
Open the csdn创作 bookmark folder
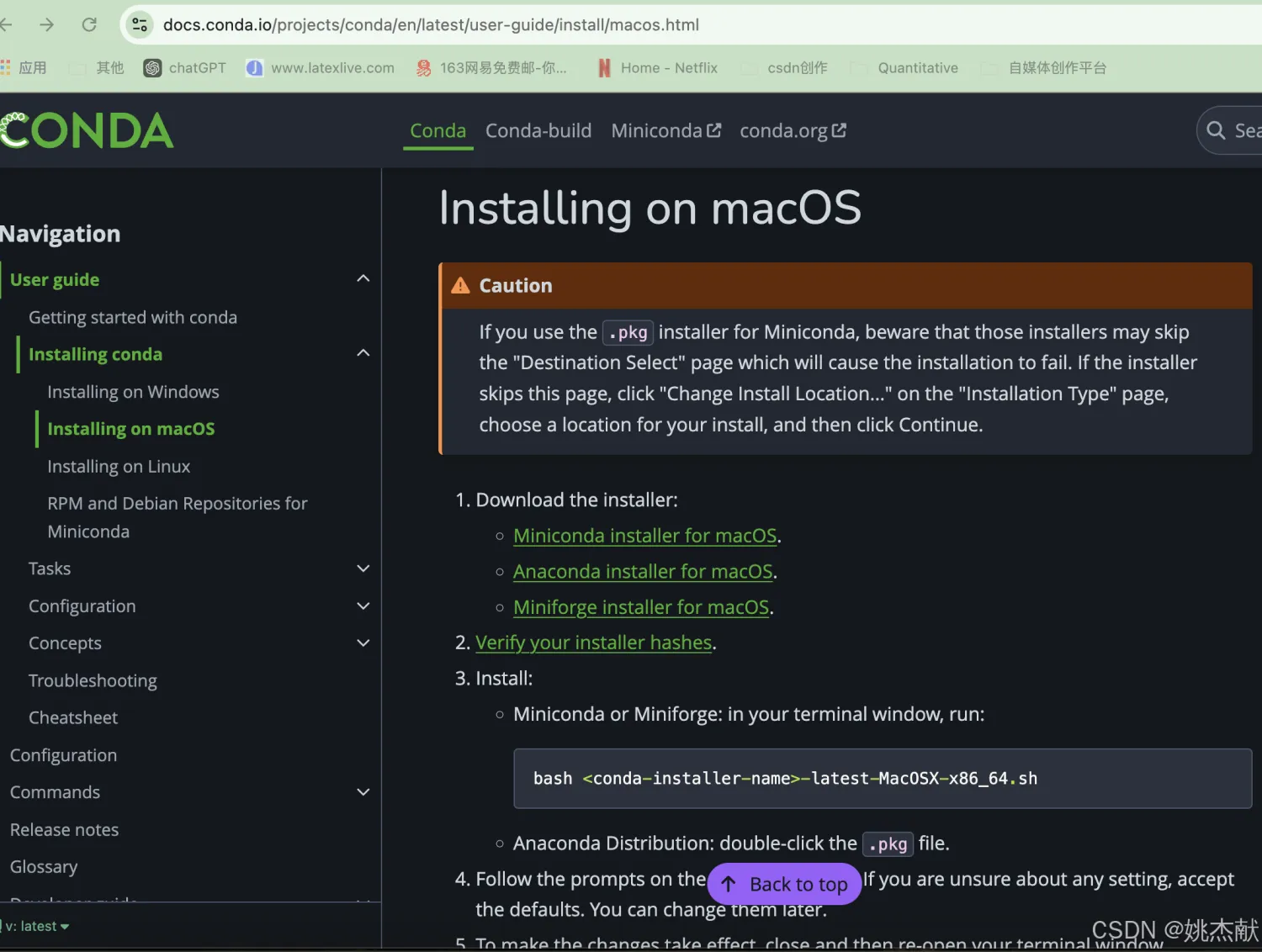(784, 68)
